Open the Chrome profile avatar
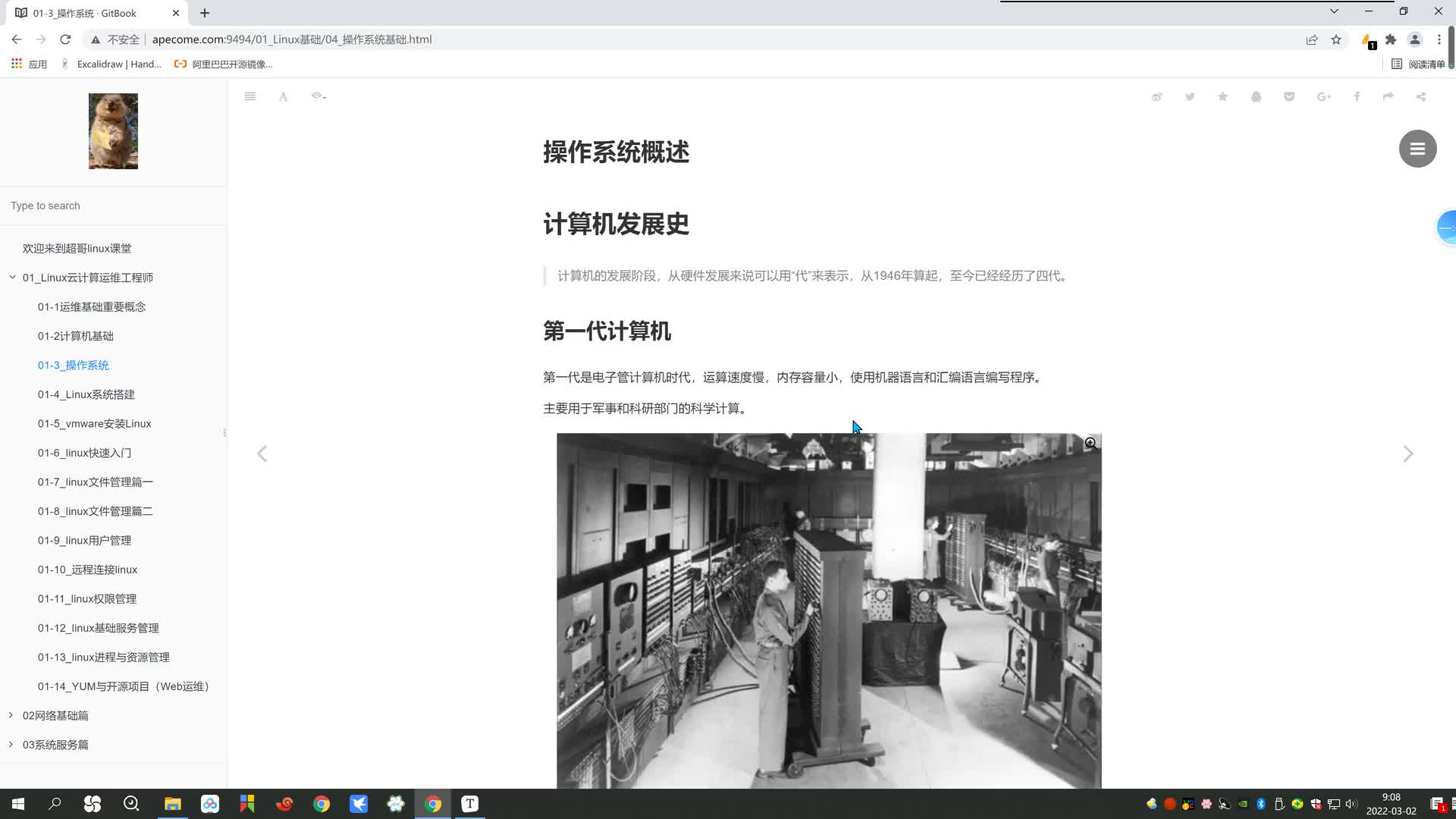 (x=1415, y=39)
